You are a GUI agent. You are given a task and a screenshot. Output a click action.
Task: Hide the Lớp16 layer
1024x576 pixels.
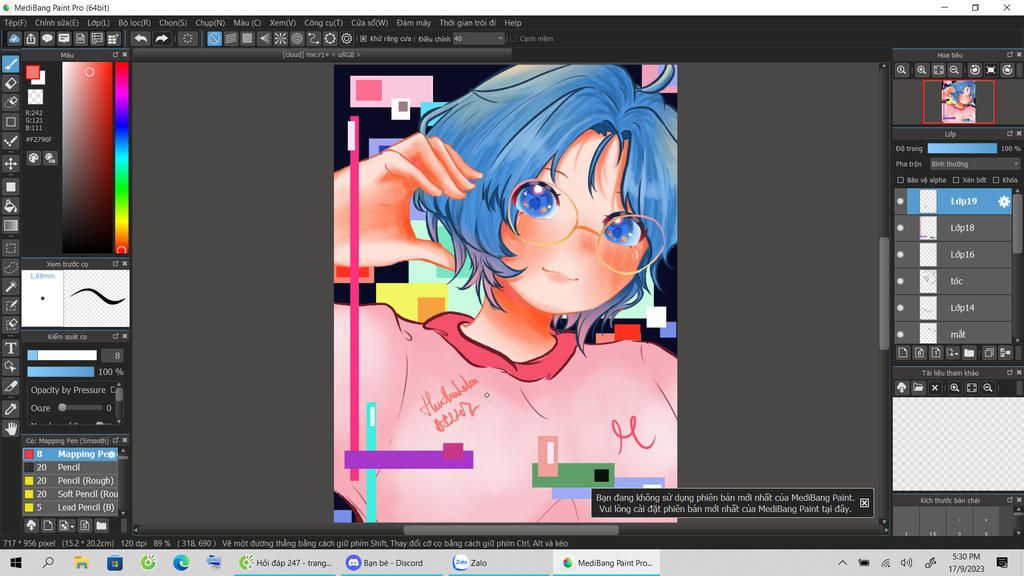[x=901, y=255]
